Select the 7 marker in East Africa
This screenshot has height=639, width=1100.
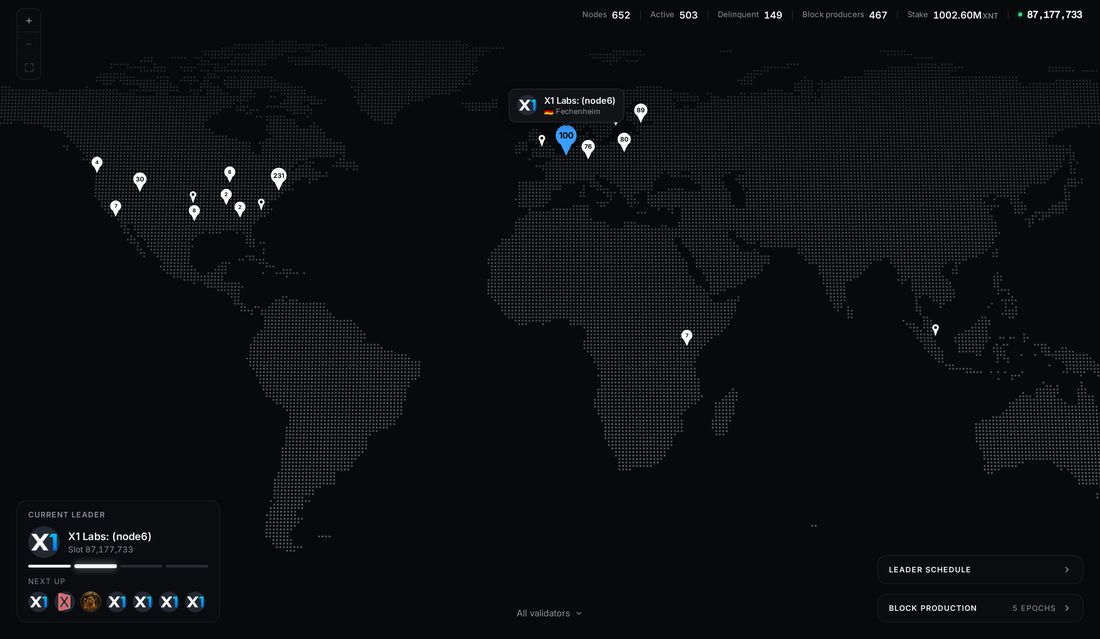coord(687,337)
